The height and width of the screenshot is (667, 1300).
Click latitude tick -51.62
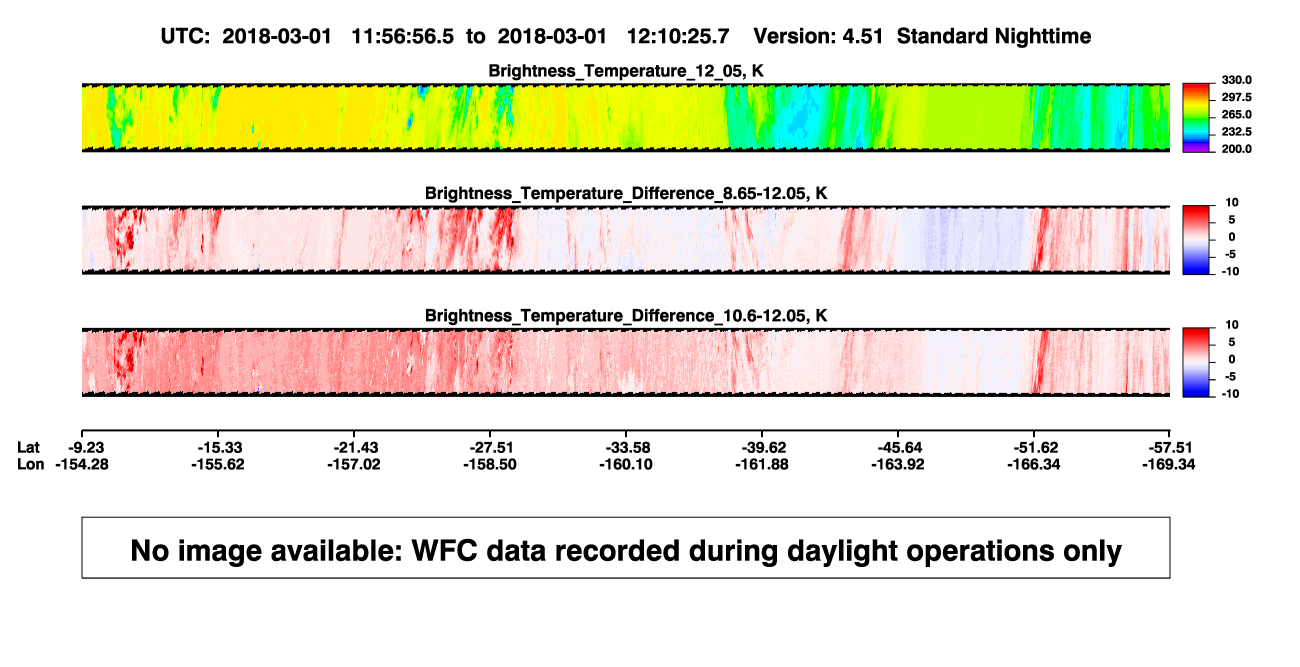[x=1036, y=447]
